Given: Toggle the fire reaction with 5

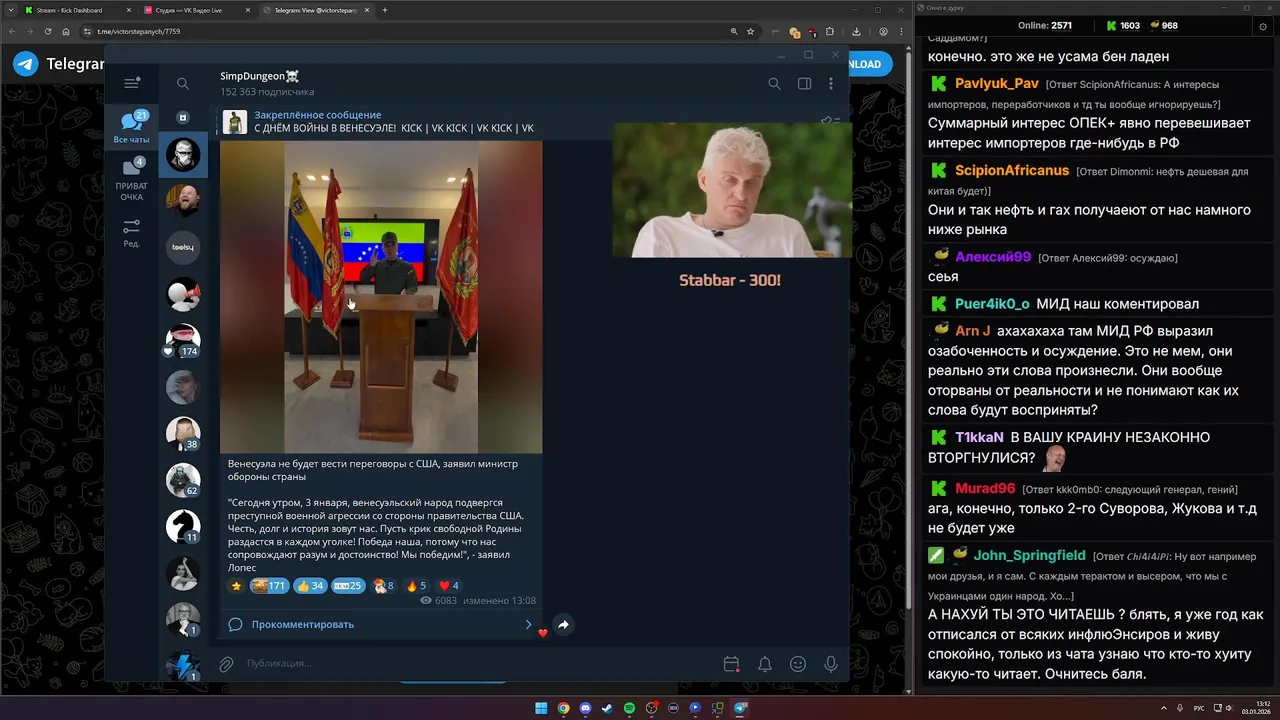Looking at the screenshot, I should coord(416,586).
